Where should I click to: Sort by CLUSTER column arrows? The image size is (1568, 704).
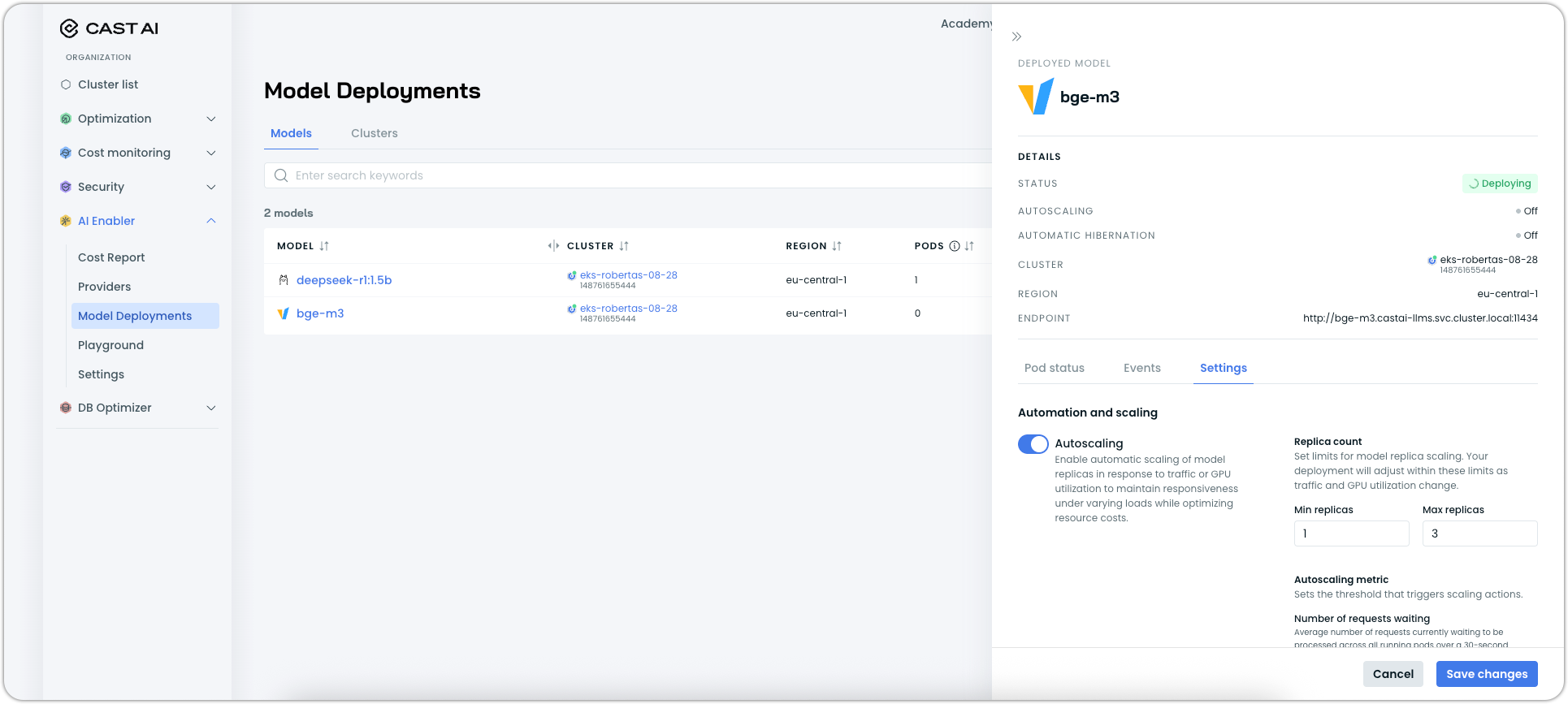624,246
